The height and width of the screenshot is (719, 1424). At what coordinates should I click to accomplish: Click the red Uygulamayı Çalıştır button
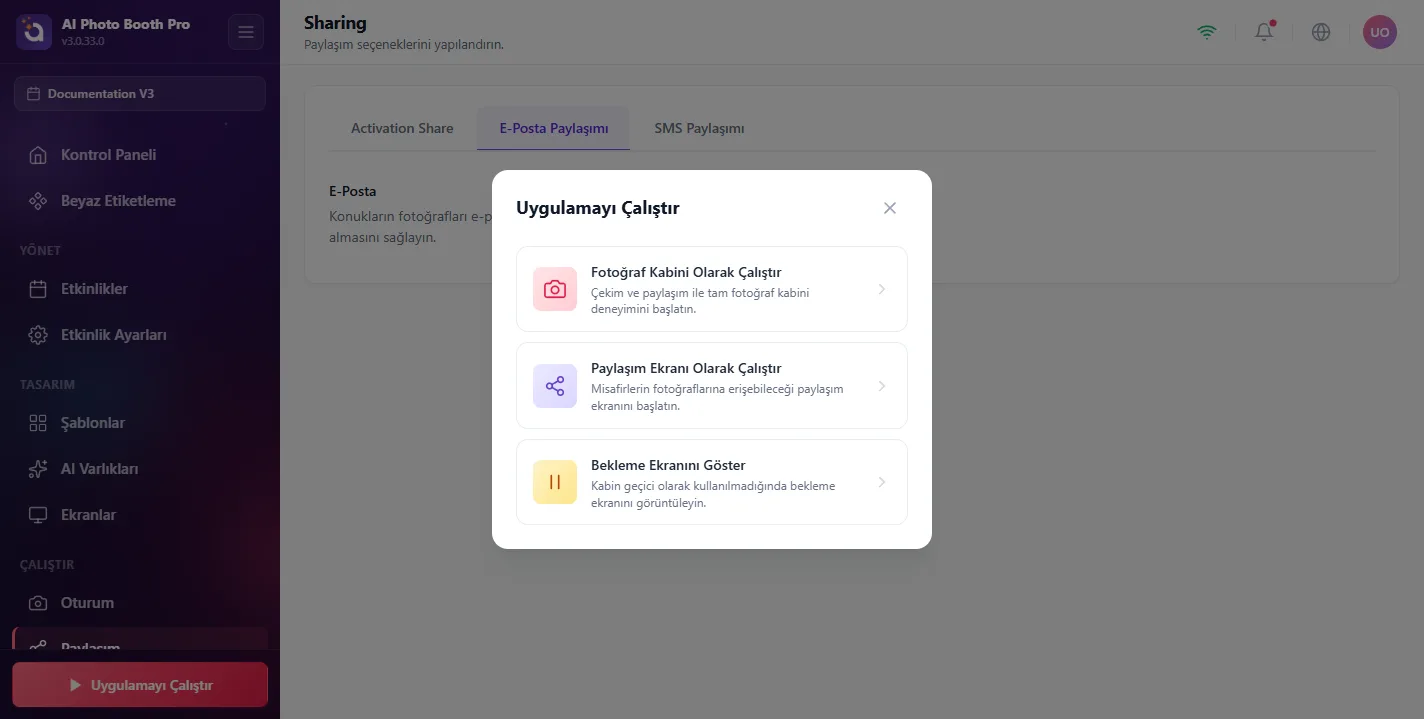[x=140, y=686]
